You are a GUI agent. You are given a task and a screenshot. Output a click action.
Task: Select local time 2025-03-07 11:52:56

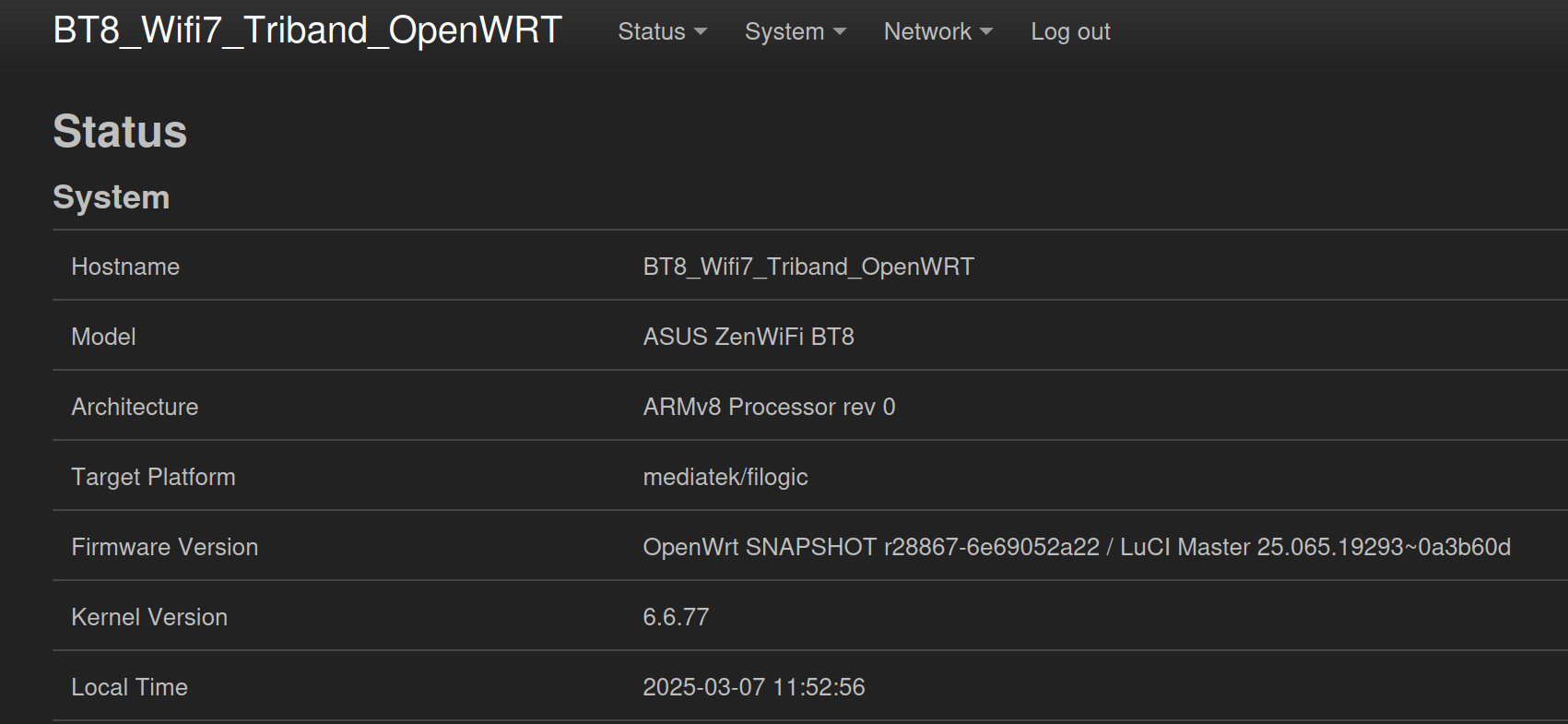point(754,687)
